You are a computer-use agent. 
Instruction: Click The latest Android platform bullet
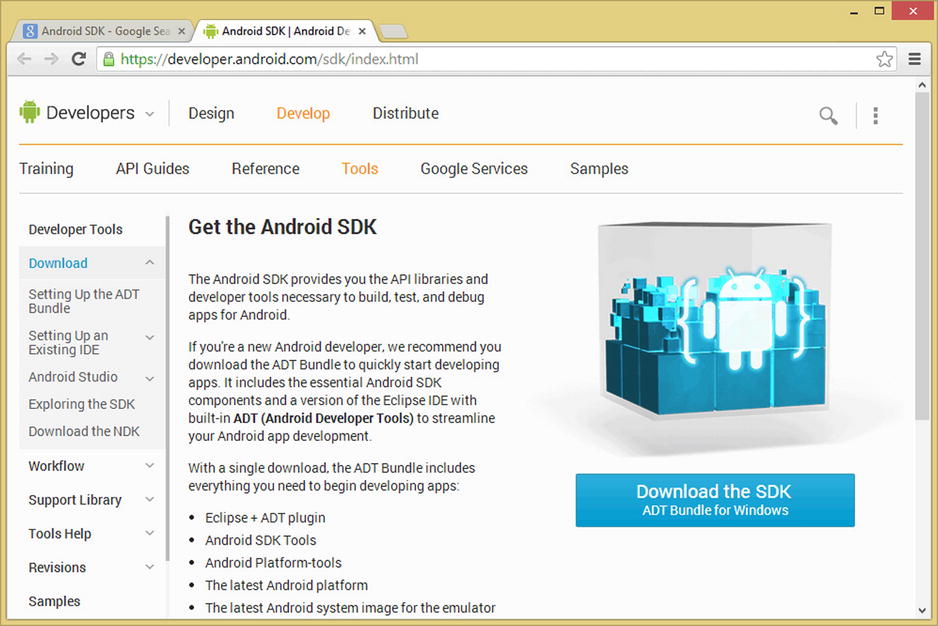tap(286, 585)
